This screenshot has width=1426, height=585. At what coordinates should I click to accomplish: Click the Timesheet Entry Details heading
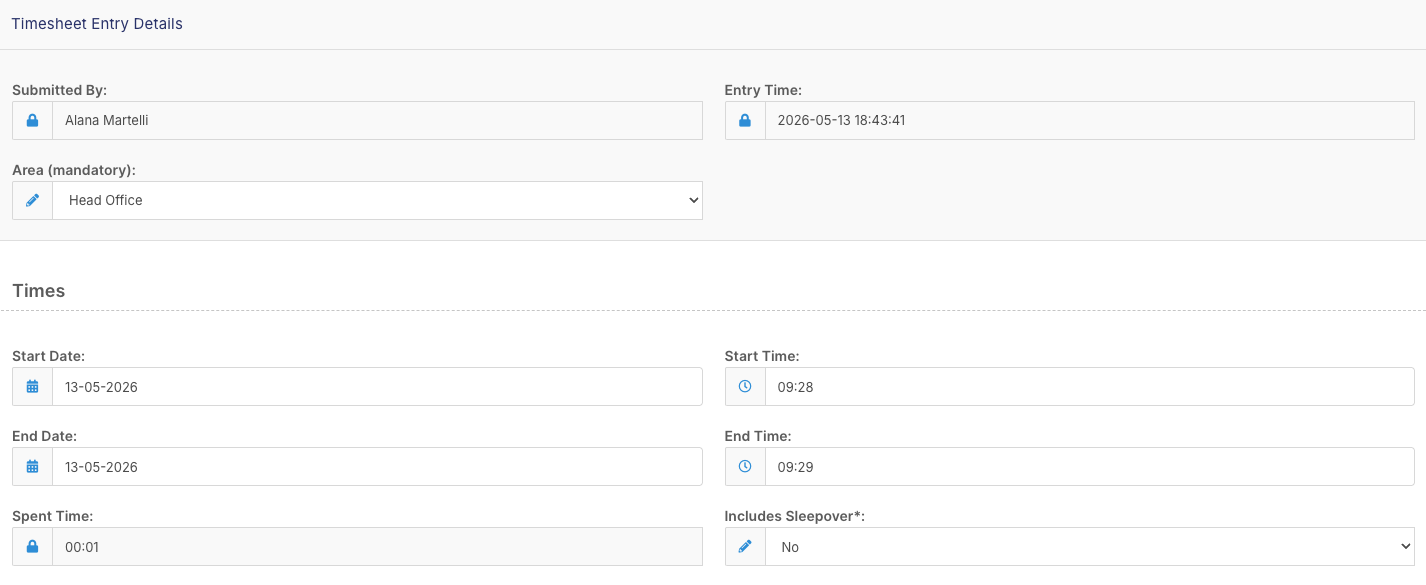pos(97,23)
